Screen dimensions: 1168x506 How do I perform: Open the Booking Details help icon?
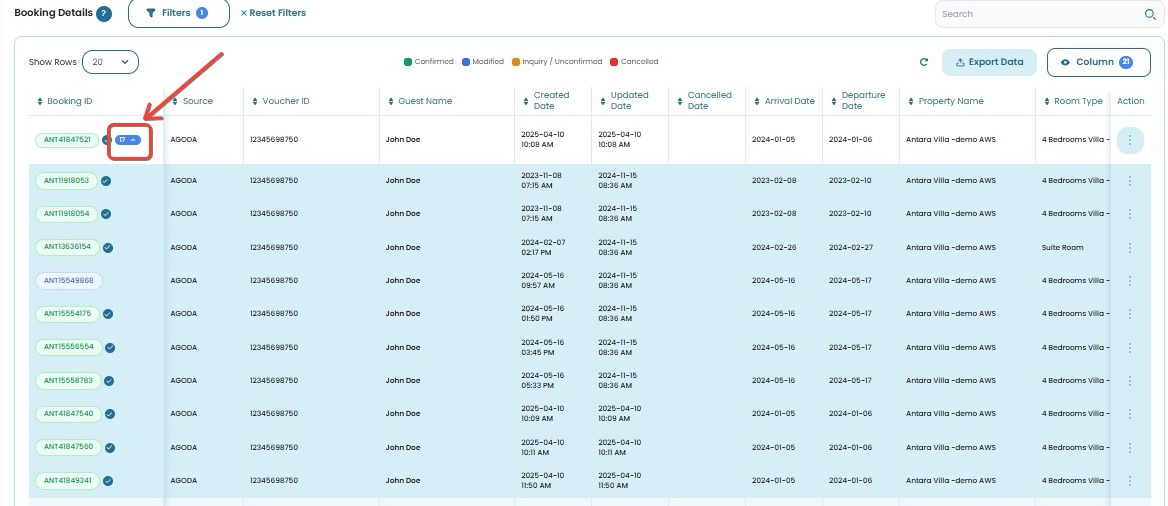104,13
